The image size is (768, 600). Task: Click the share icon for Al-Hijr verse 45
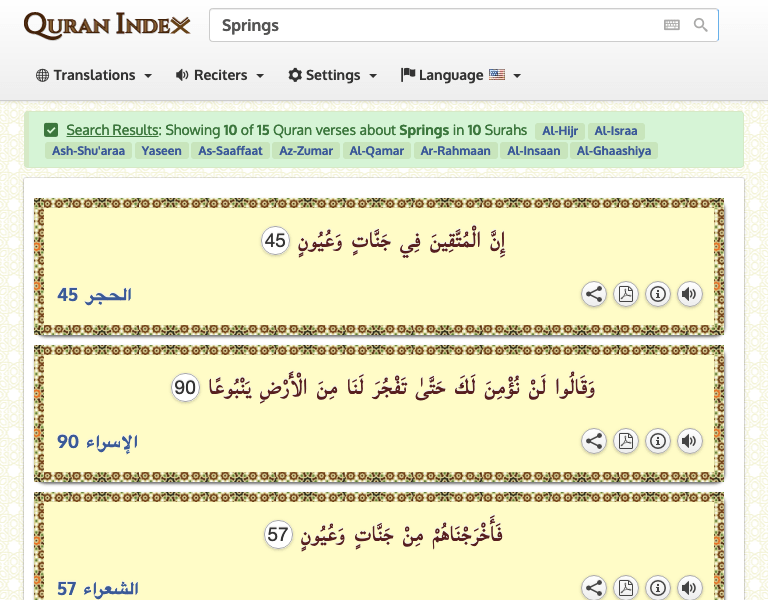(594, 294)
